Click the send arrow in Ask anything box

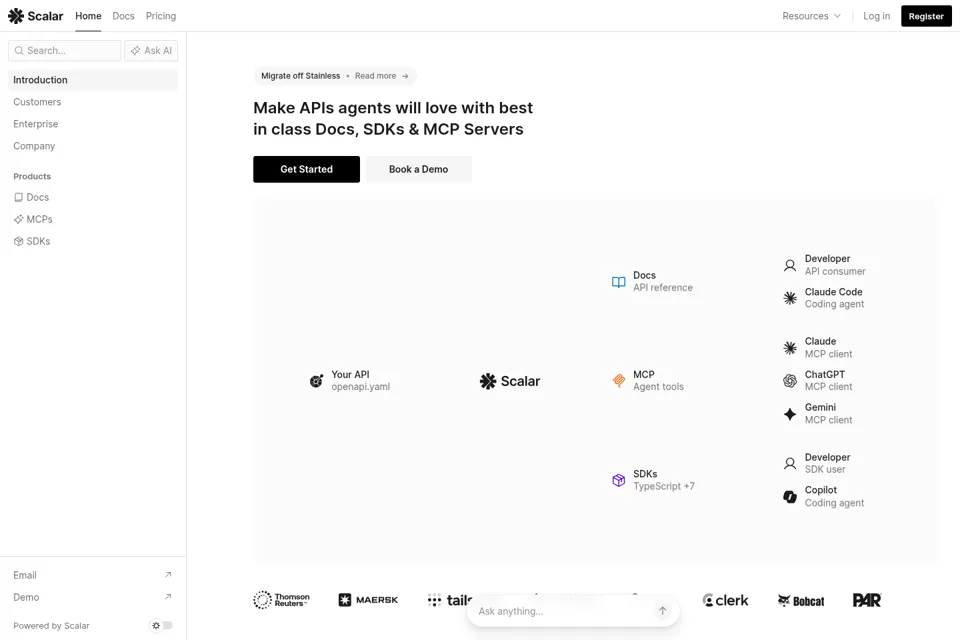[662, 611]
